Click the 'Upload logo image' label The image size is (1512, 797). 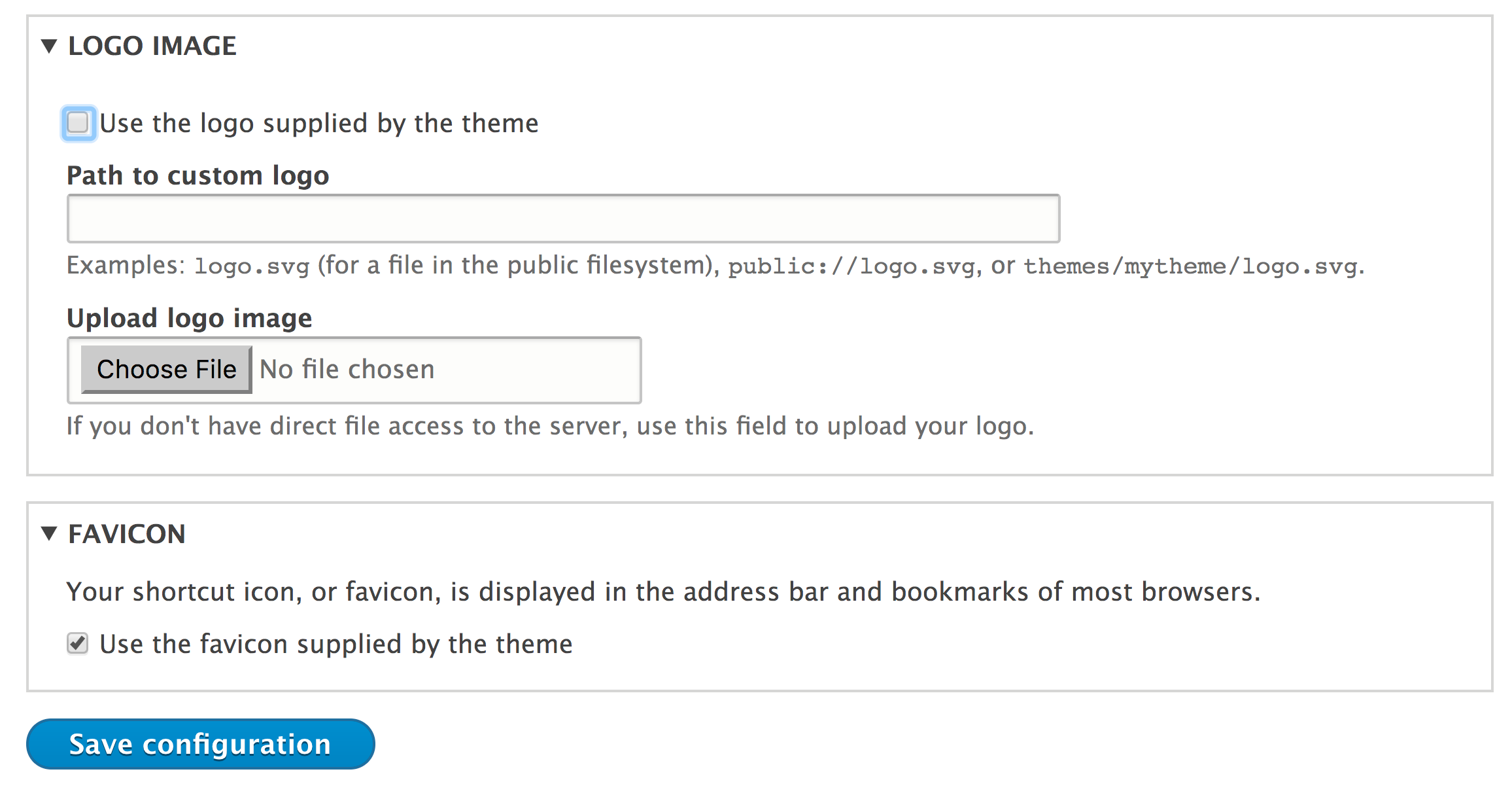click(x=189, y=318)
